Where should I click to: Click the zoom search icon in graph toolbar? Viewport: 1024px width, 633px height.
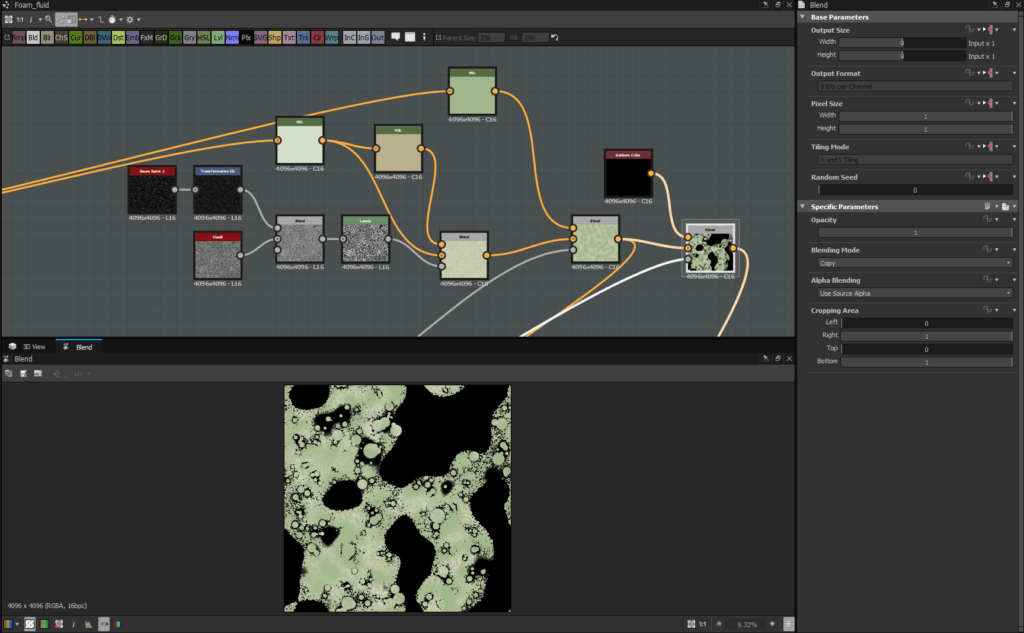[48, 19]
